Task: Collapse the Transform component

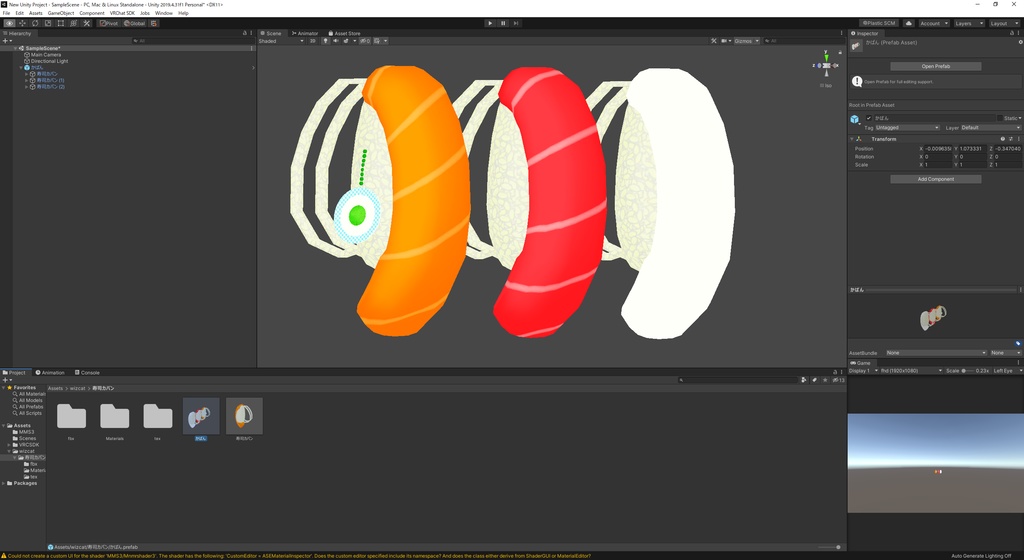Action: coord(852,139)
